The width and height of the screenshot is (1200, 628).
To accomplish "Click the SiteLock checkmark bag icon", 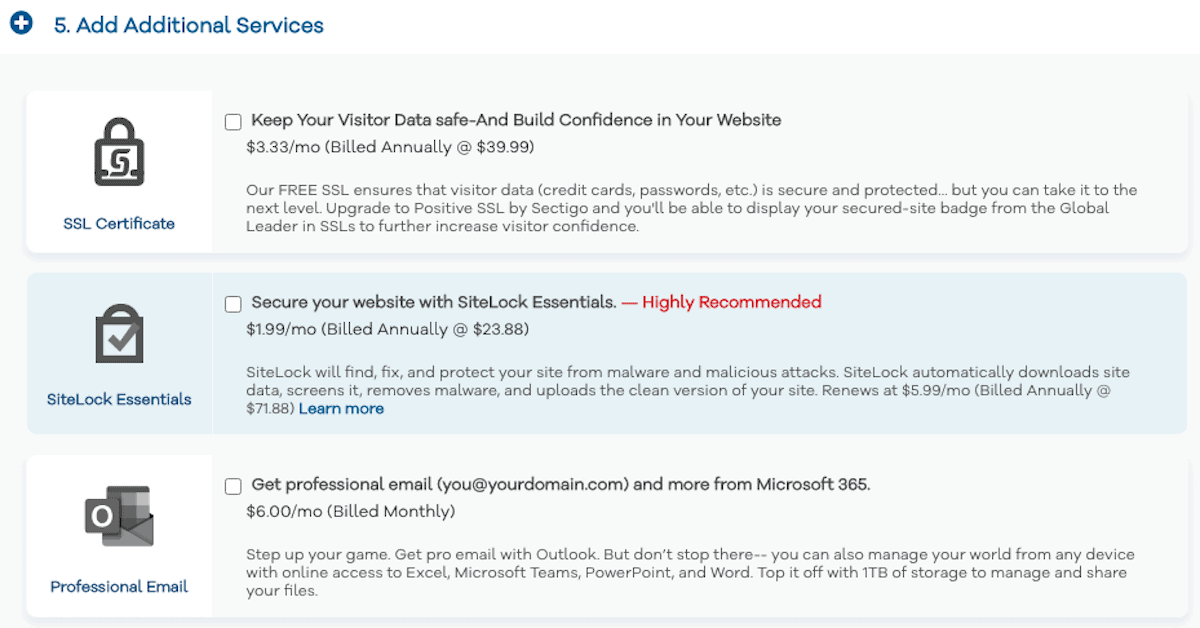I will click(119, 335).
